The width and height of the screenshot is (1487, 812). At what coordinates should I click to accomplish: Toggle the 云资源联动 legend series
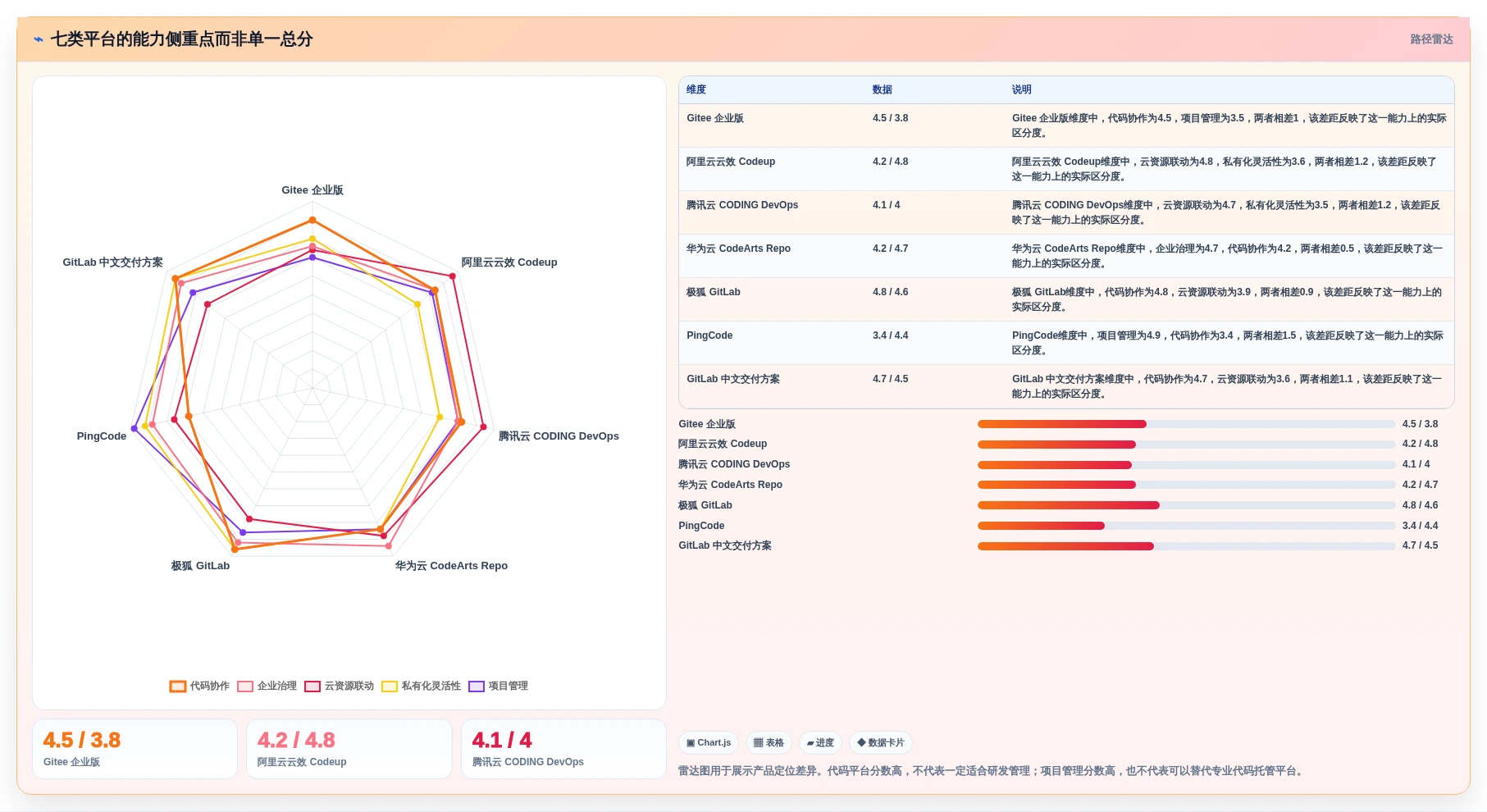(x=339, y=687)
